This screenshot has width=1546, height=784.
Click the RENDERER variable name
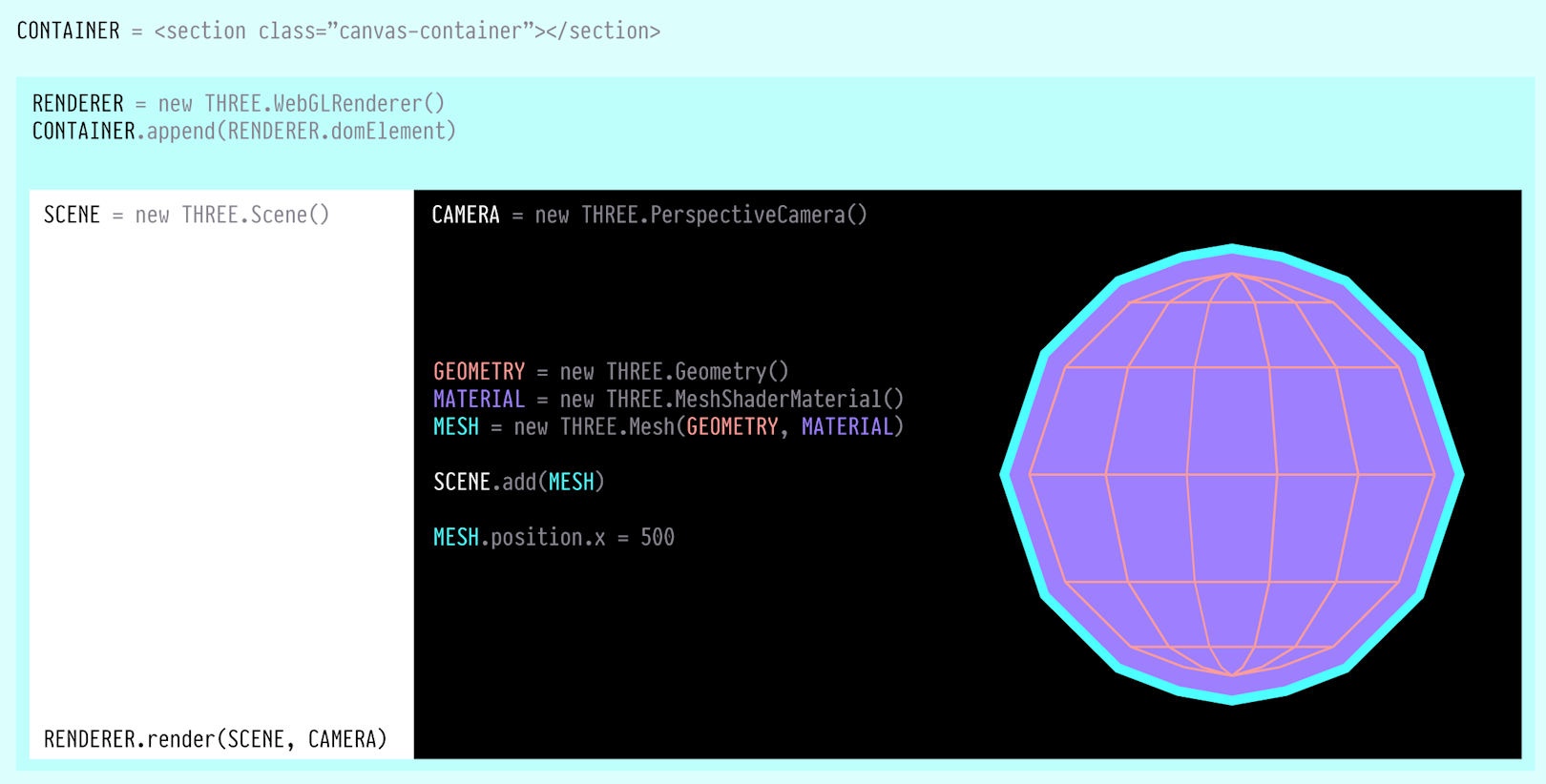[77, 104]
